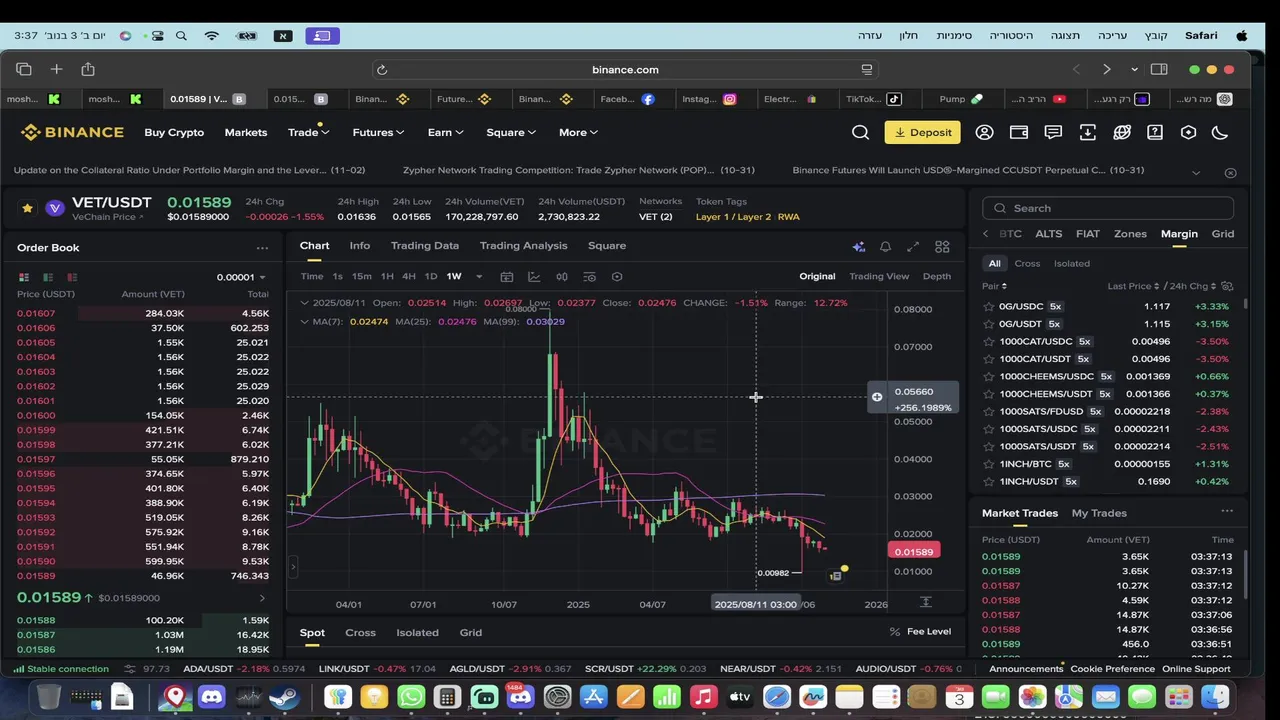Screen dimensions: 1280x720
Task: Open the wallet icon in the header
Action: click(x=1019, y=132)
